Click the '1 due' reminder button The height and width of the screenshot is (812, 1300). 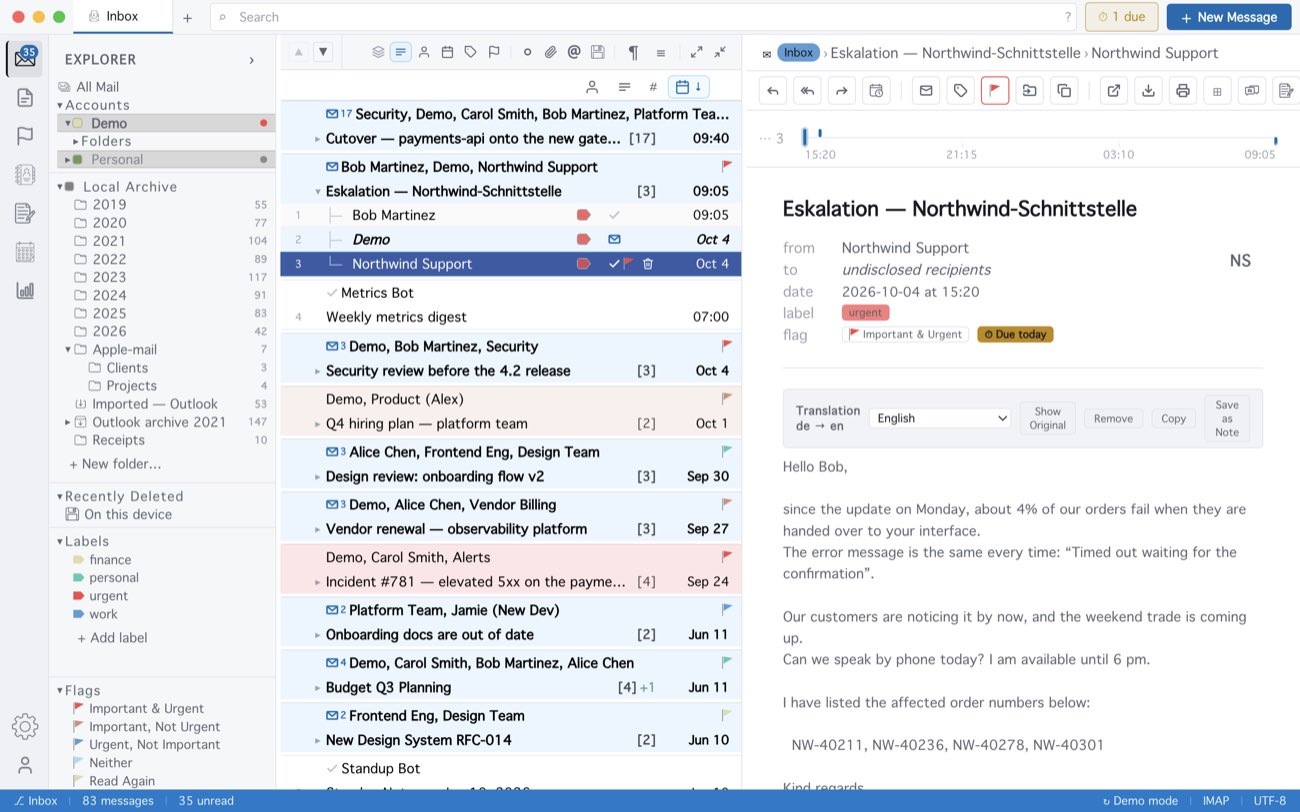1121,17
